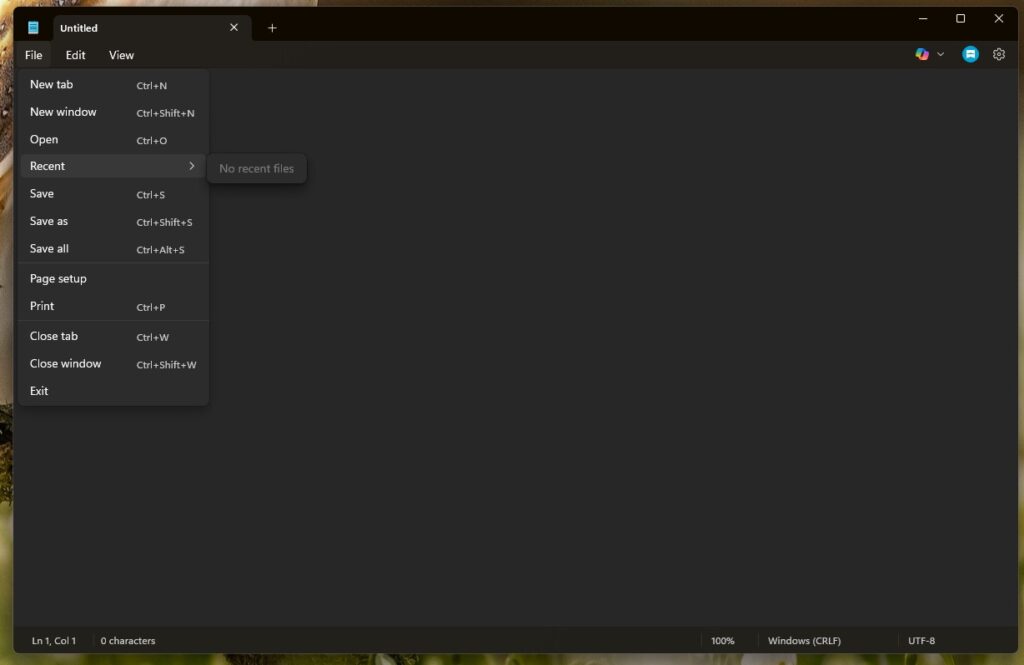Image resolution: width=1024 pixels, height=665 pixels.
Task: Click the account sign-in icon
Action: tap(969, 54)
